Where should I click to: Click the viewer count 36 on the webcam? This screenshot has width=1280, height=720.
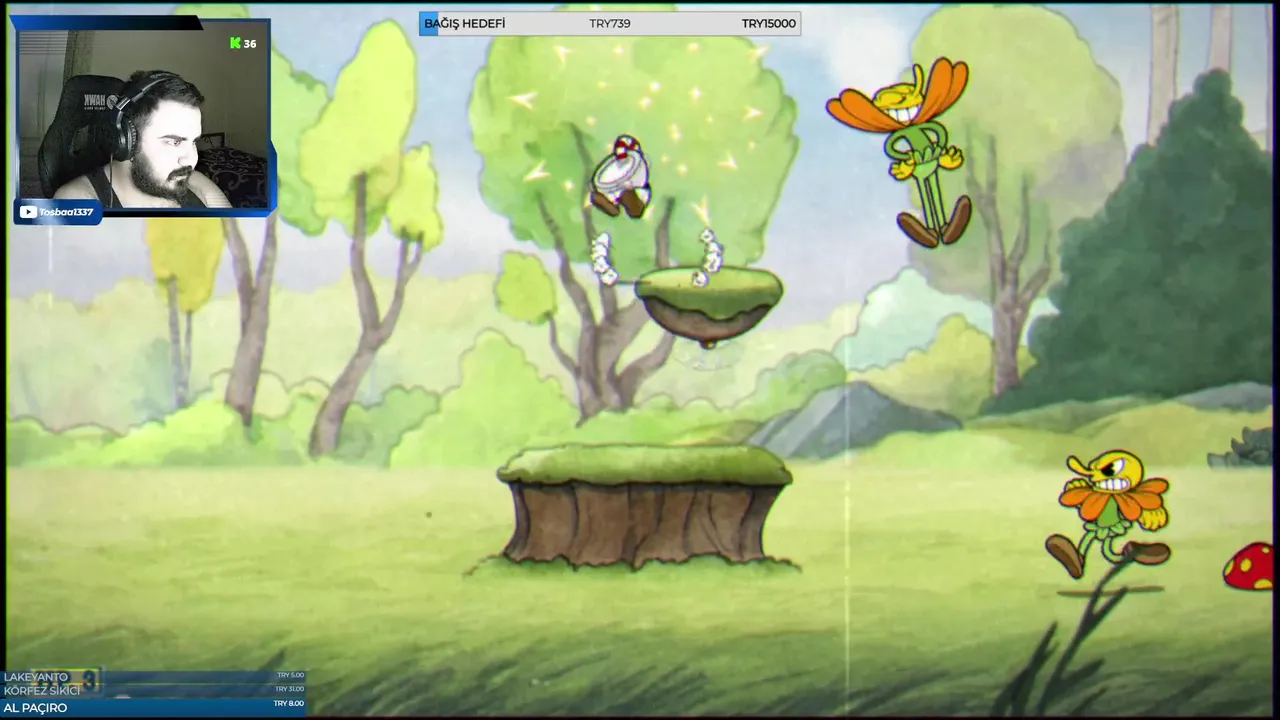coord(250,43)
